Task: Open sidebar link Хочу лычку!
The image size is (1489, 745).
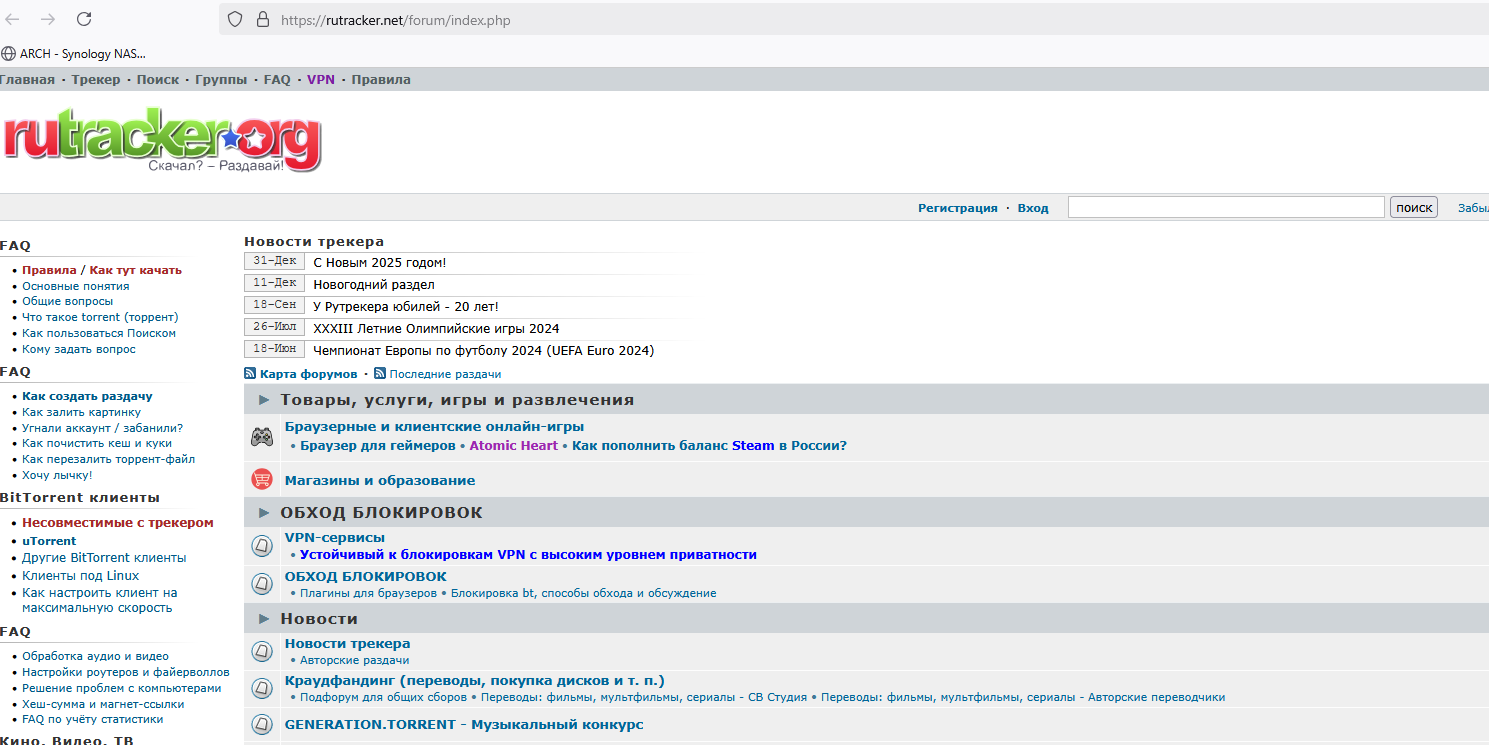Action: tap(57, 475)
